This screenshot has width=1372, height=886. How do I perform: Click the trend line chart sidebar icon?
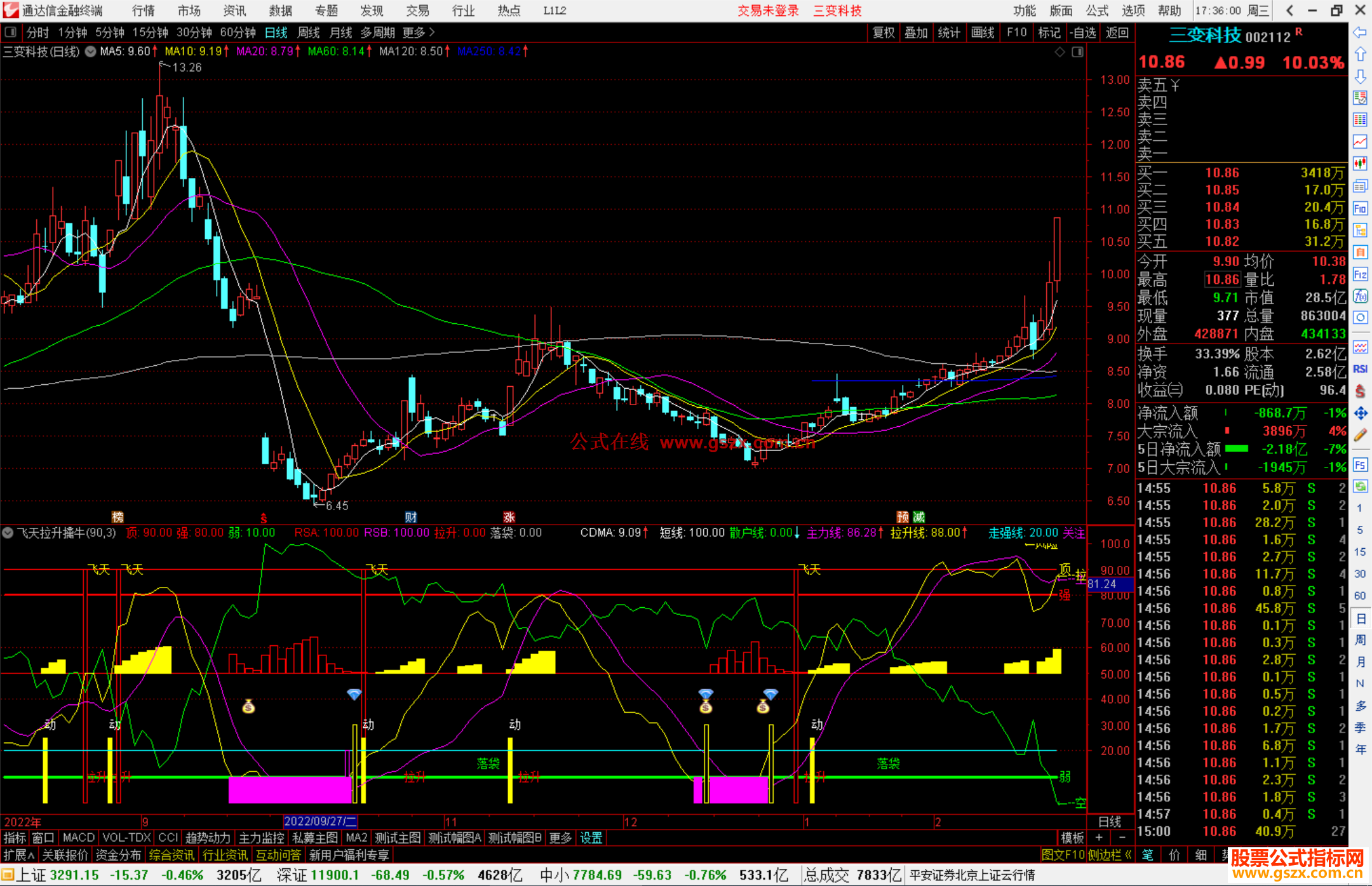1360,142
